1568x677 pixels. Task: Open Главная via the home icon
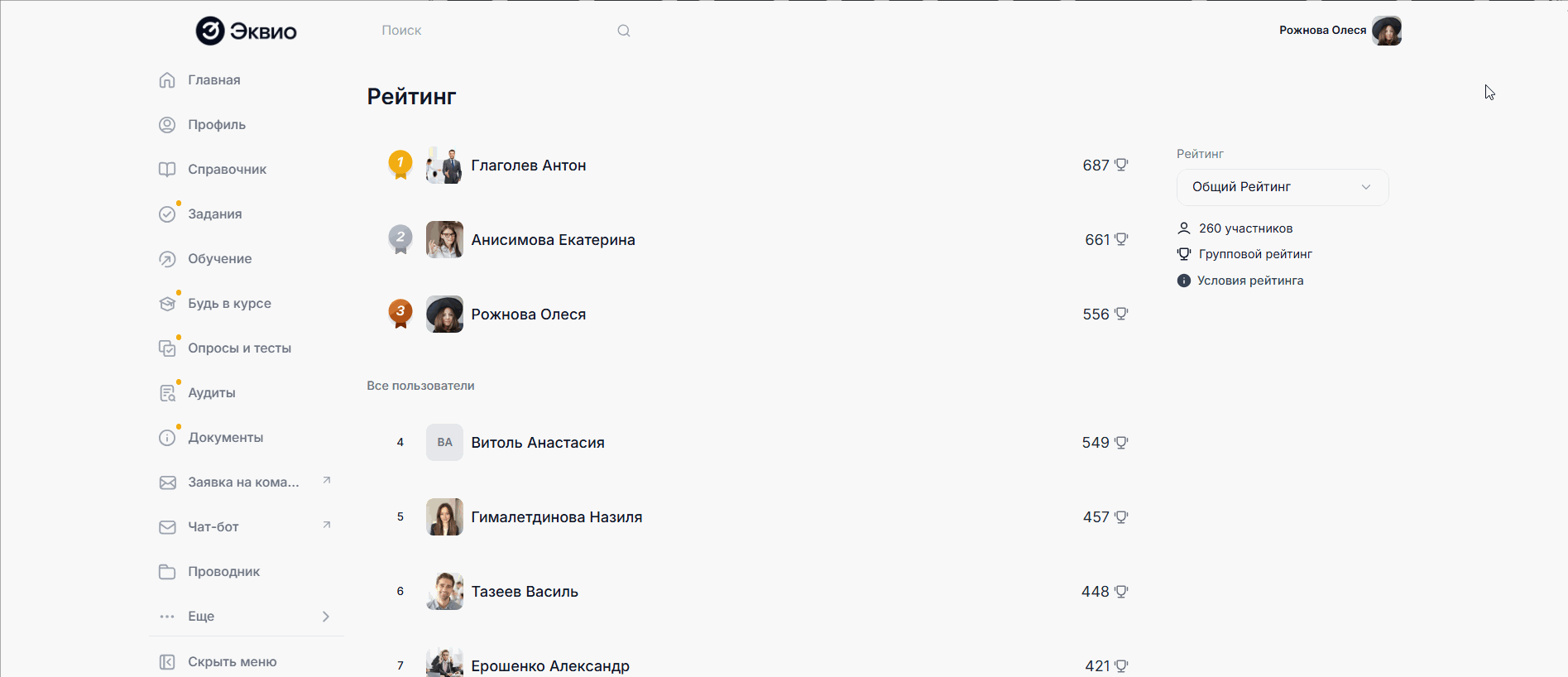(167, 80)
